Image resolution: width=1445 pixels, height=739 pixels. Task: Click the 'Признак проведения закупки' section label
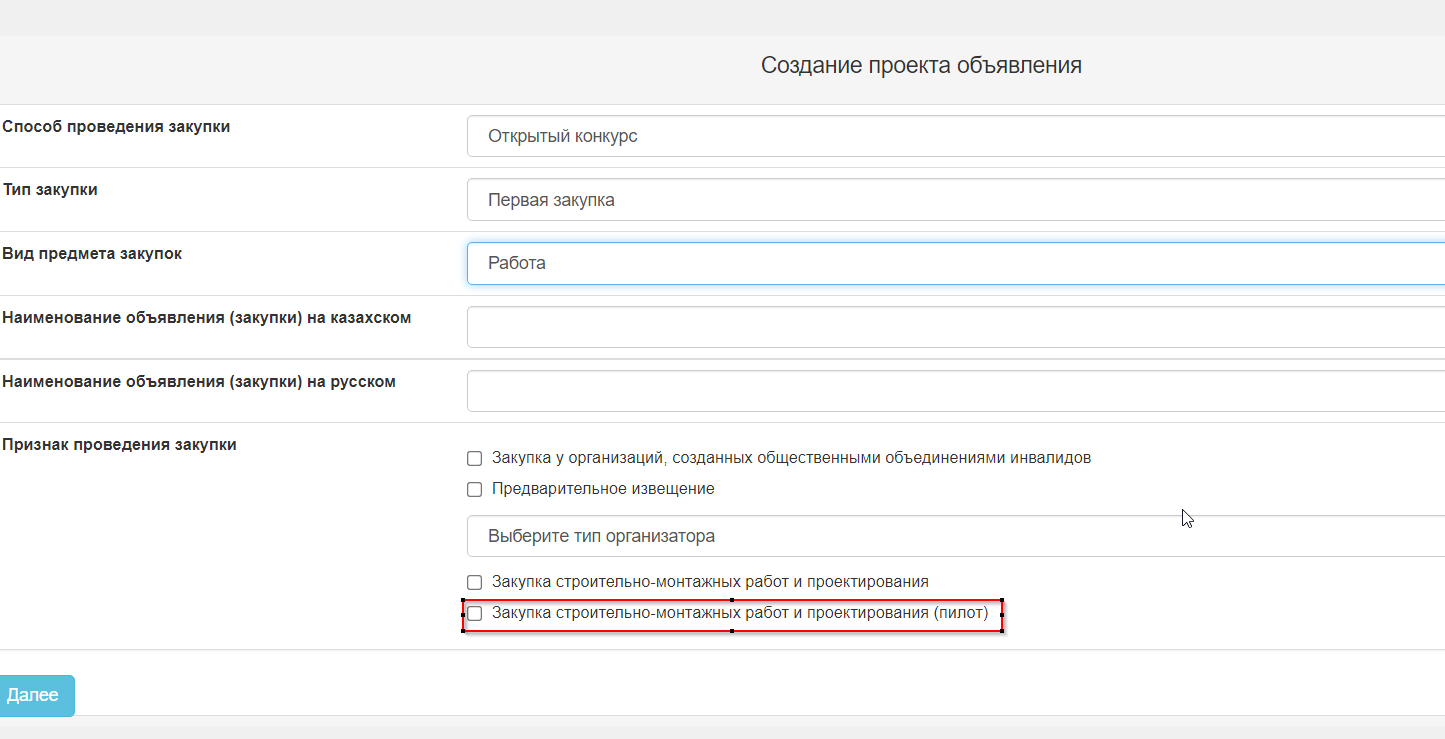[x=119, y=445]
